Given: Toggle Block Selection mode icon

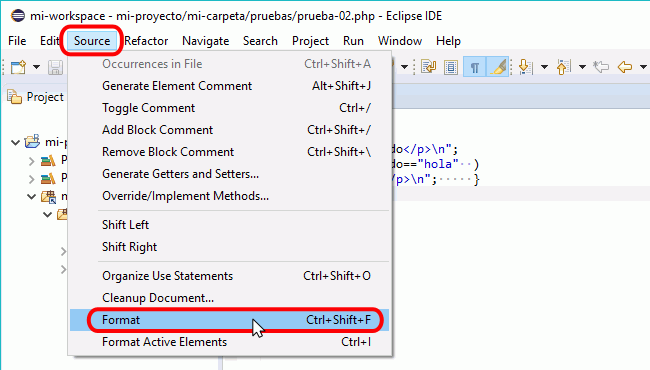Looking at the screenshot, I should click(451, 67).
